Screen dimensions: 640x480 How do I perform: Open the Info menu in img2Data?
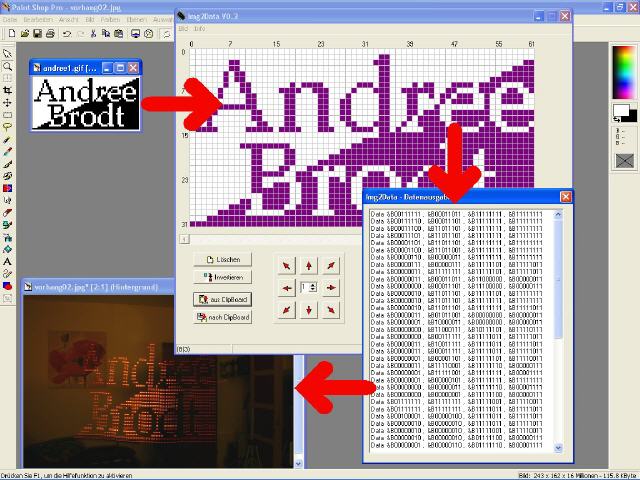point(199,28)
